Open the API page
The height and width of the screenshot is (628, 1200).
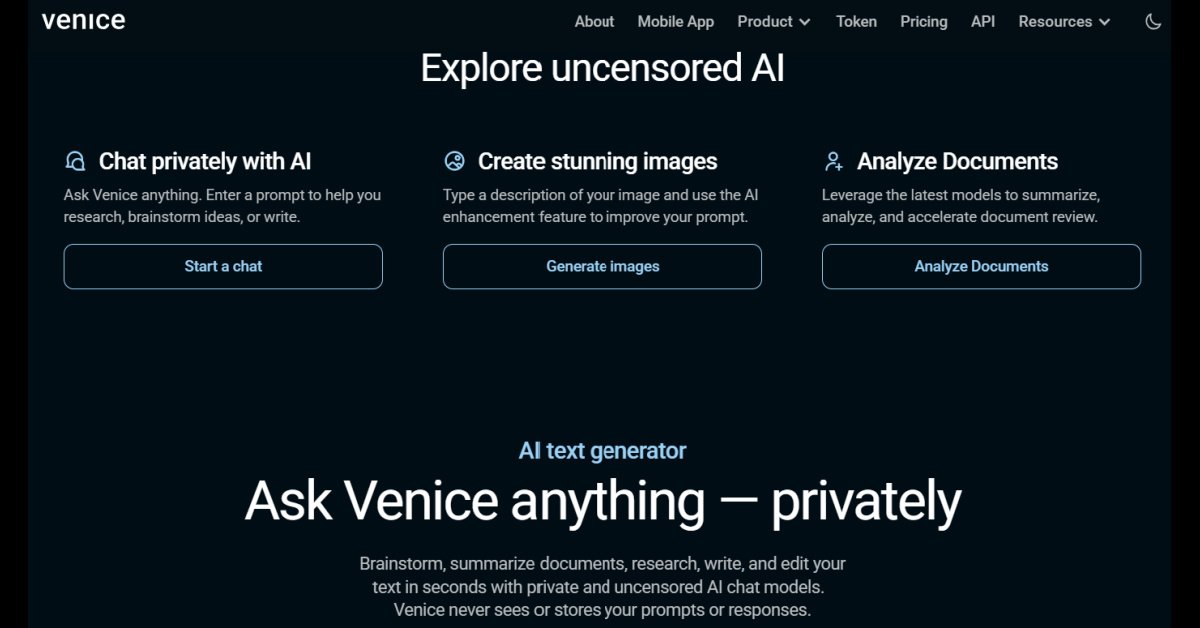983,21
